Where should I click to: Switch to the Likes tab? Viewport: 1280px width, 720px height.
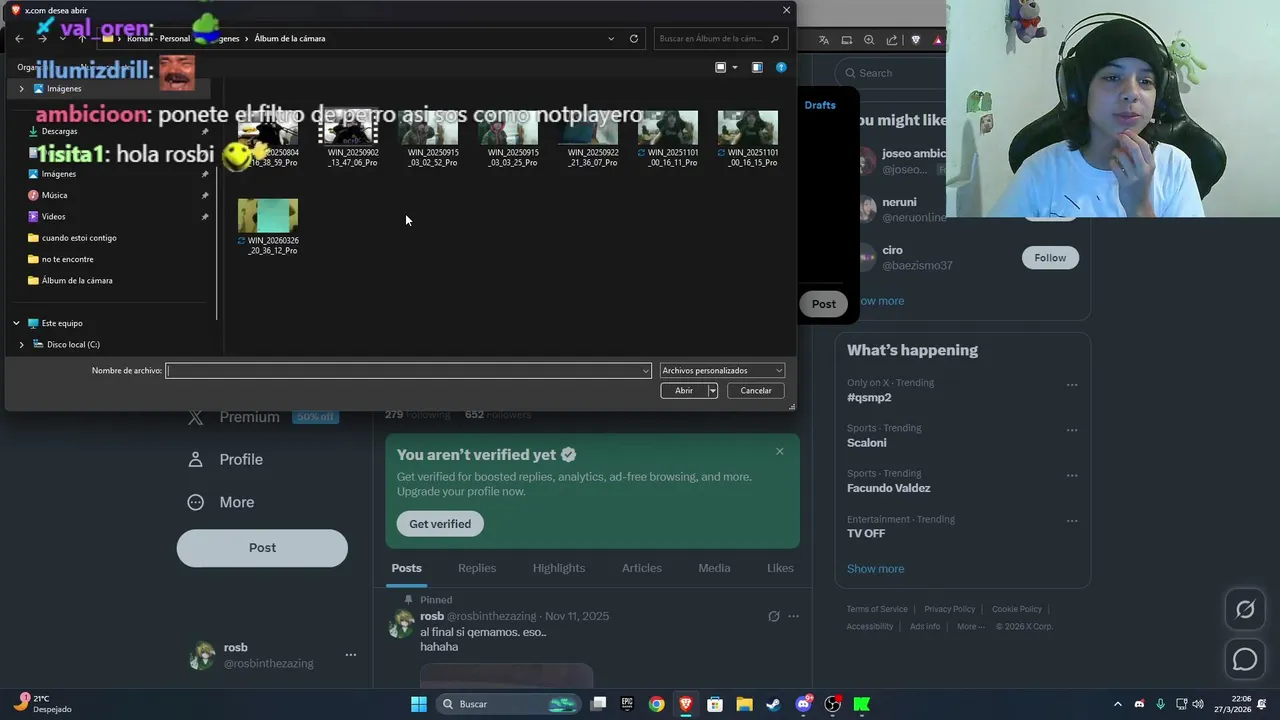pos(780,568)
